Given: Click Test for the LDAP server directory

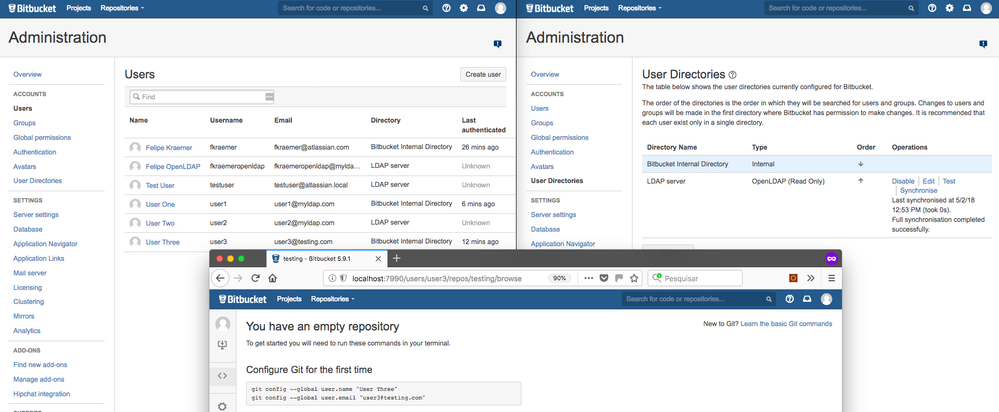Looking at the screenshot, I should point(949,181).
